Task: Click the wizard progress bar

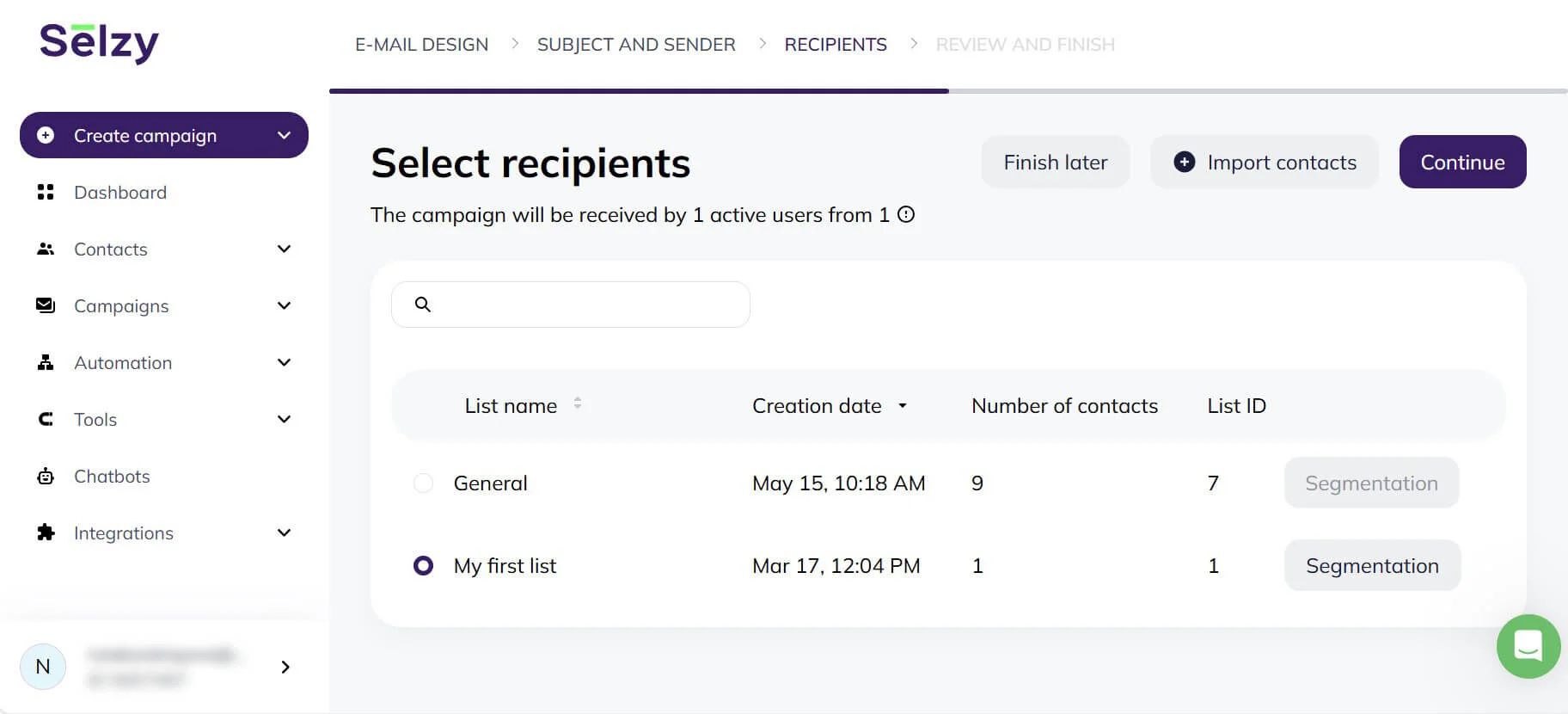Action: (x=948, y=90)
